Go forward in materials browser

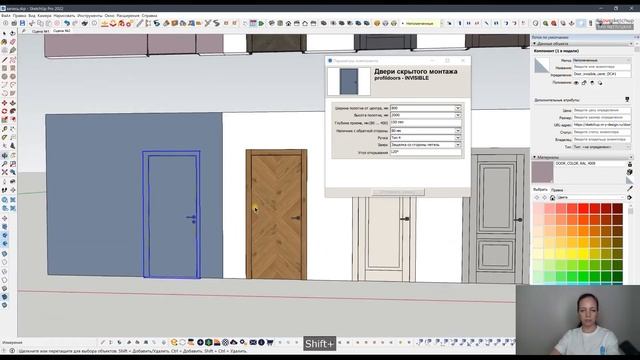(544, 198)
